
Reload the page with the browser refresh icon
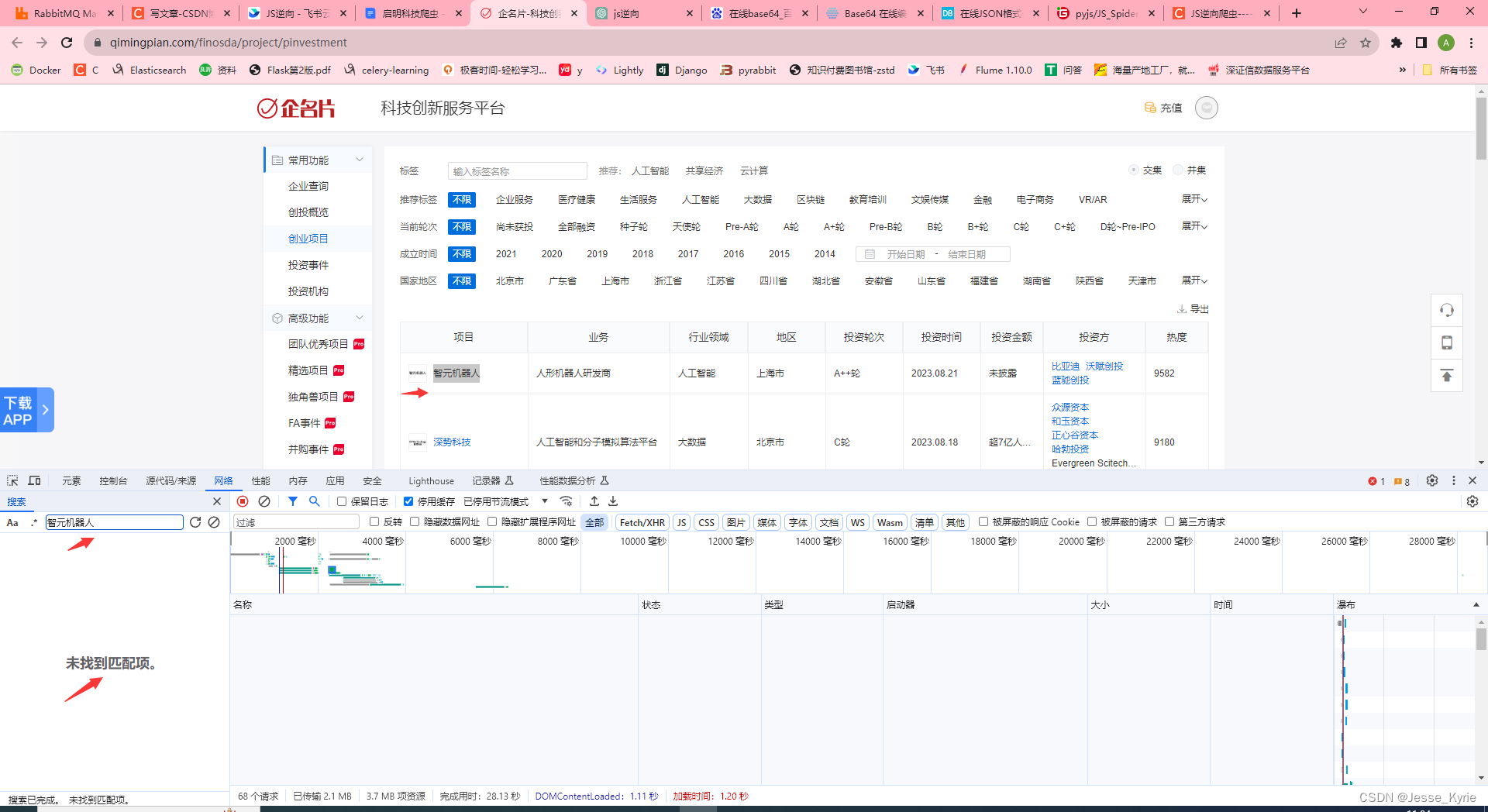(x=67, y=43)
